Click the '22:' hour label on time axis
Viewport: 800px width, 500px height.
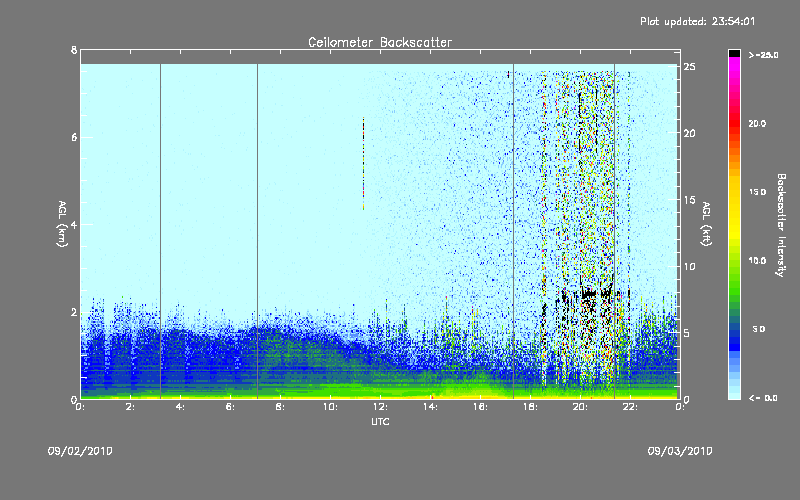click(x=630, y=407)
